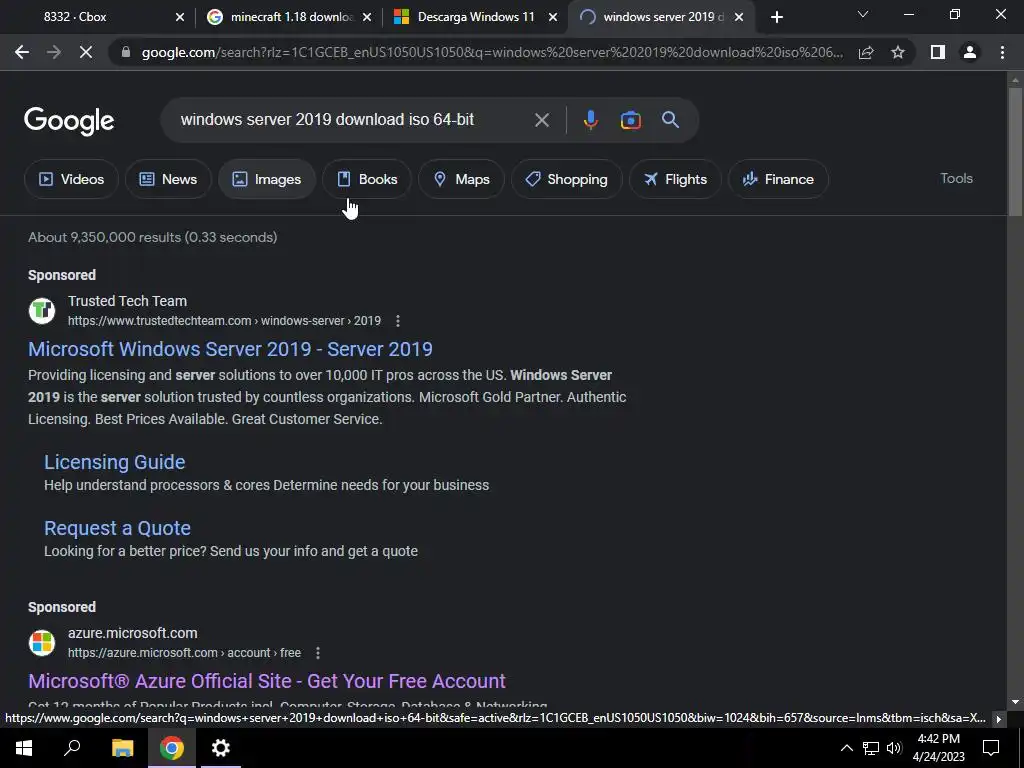The image size is (1024, 768).
Task: Open the taskbar clock and date
Action: (938, 748)
